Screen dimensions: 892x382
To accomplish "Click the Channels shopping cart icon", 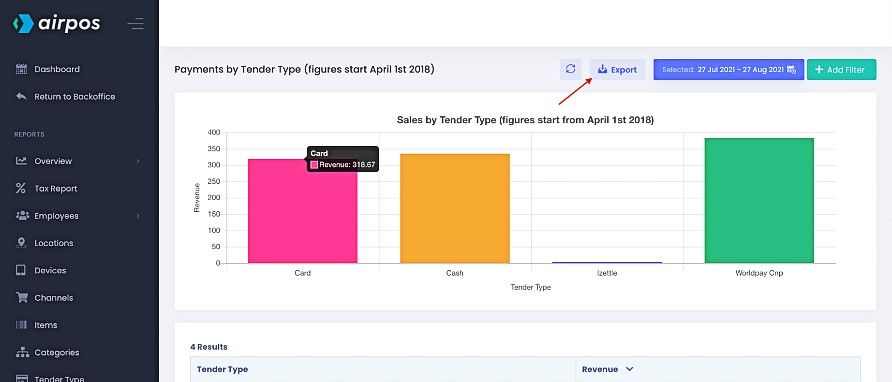I will pos(22,298).
